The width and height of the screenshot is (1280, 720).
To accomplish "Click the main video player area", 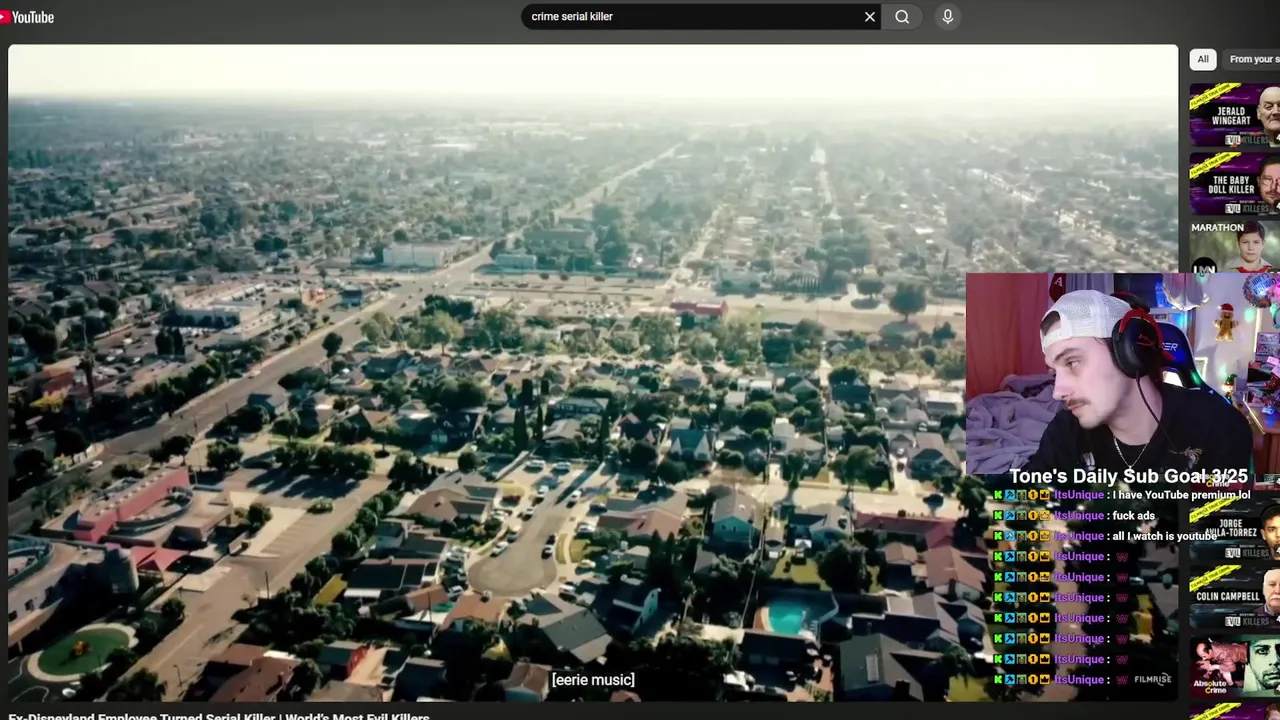I will pyautogui.click(x=593, y=372).
